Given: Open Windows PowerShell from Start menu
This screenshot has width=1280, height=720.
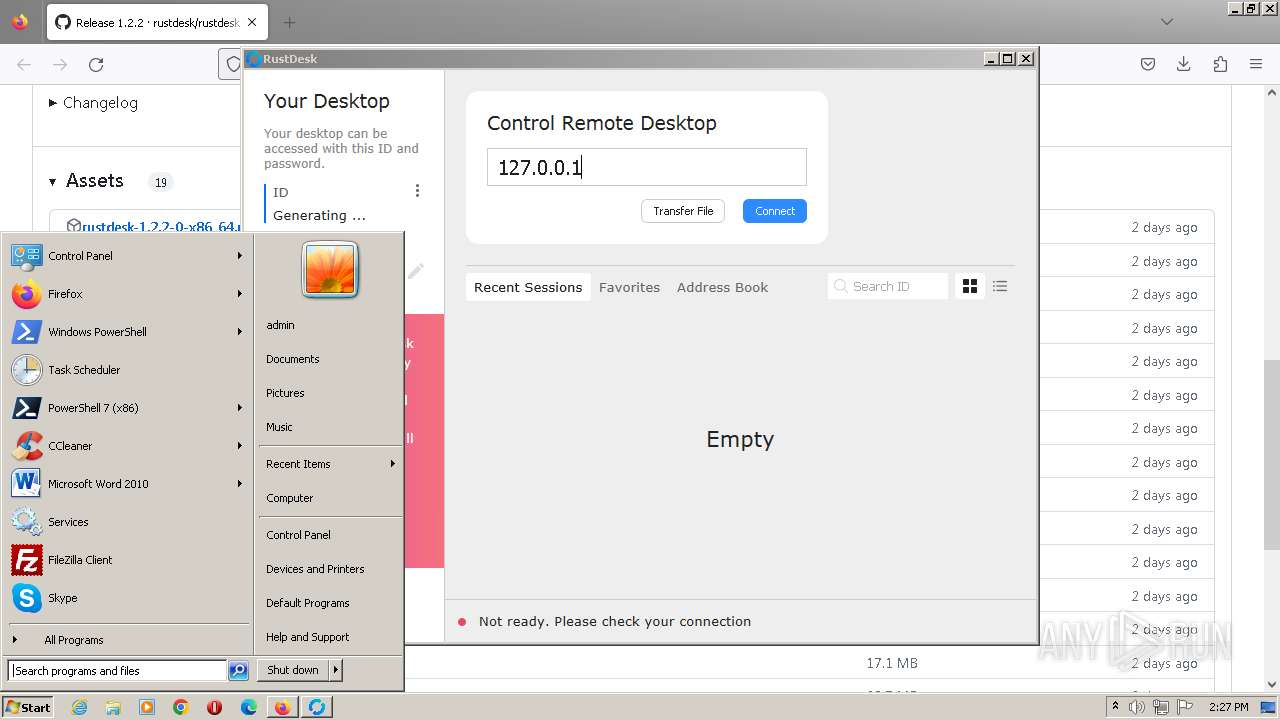Looking at the screenshot, I should tap(126, 332).
